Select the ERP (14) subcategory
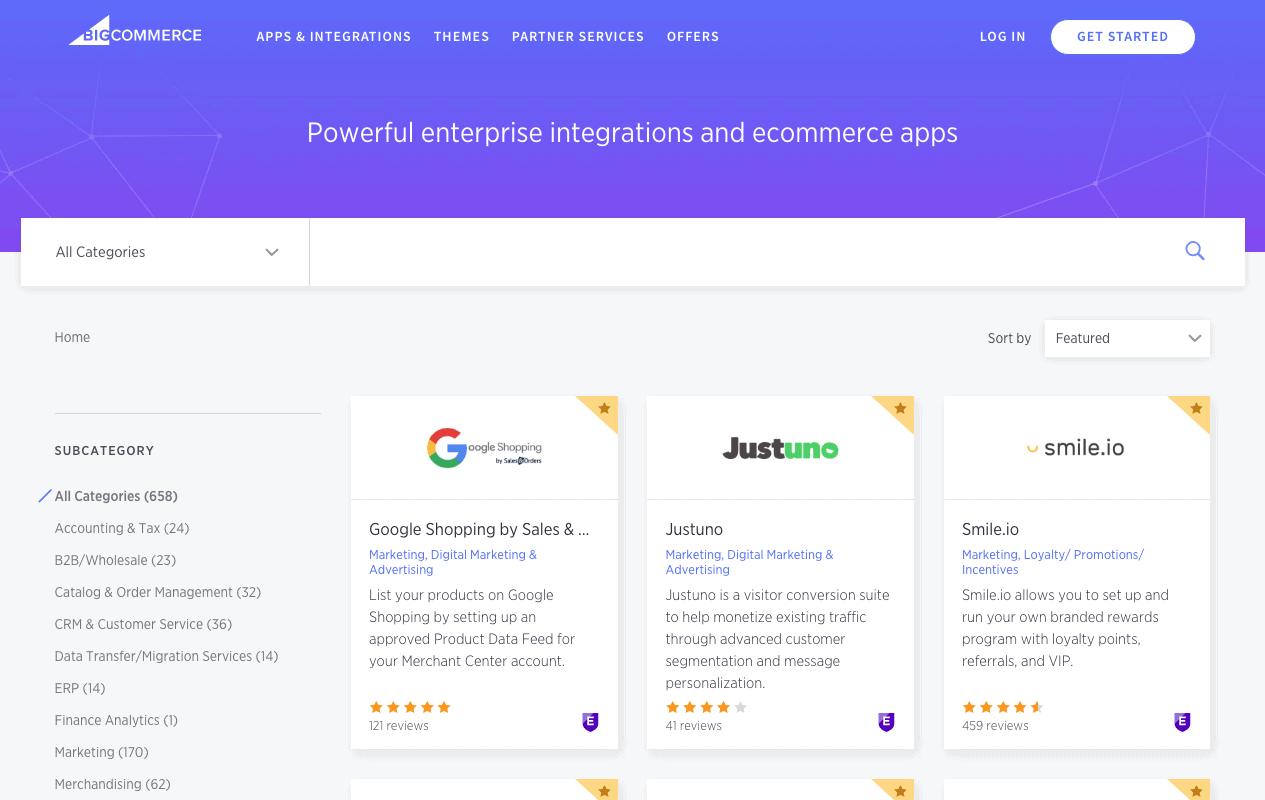1265x800 pixels. point(80,688)
